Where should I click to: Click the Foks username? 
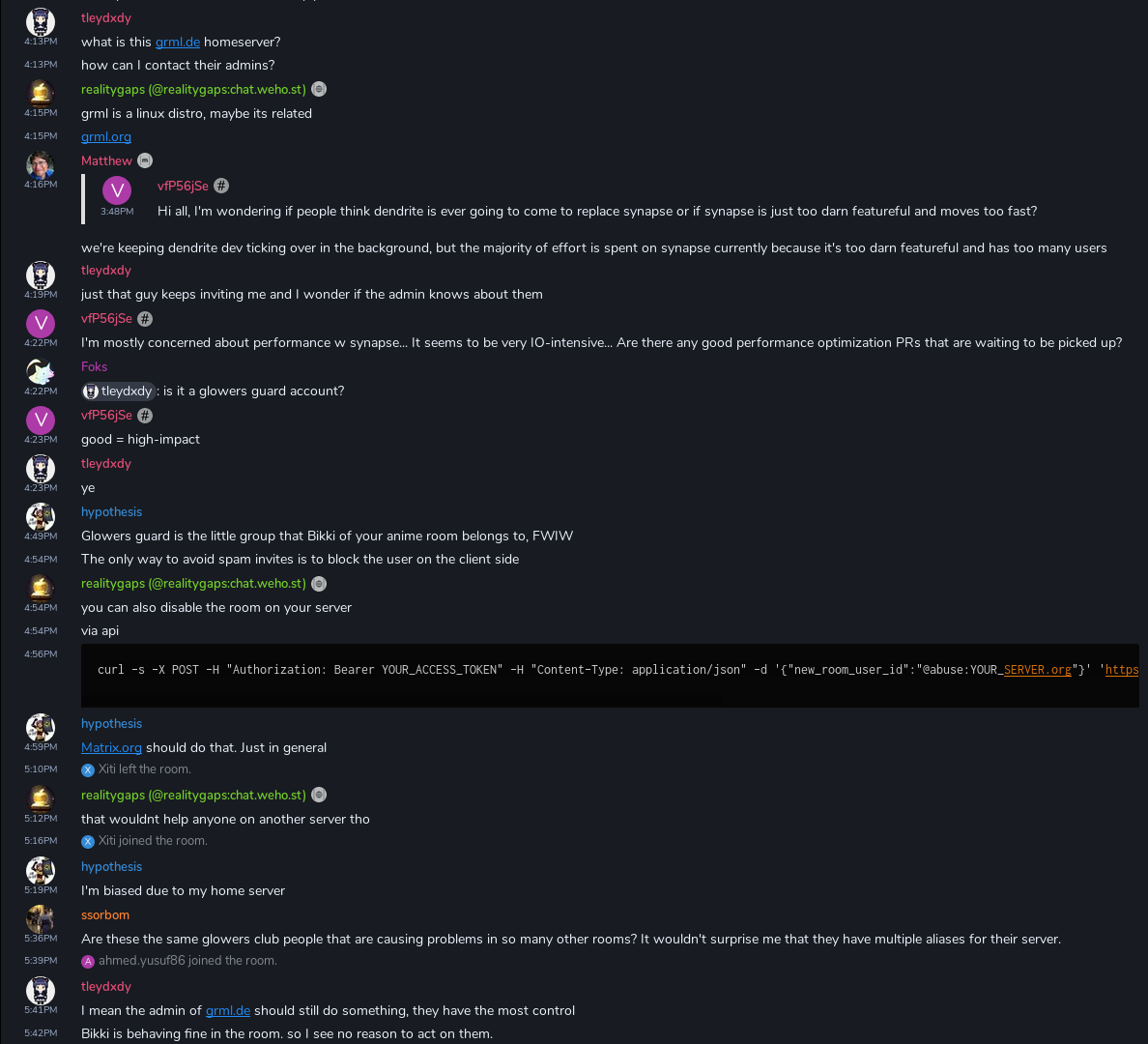tap(94, 366)
